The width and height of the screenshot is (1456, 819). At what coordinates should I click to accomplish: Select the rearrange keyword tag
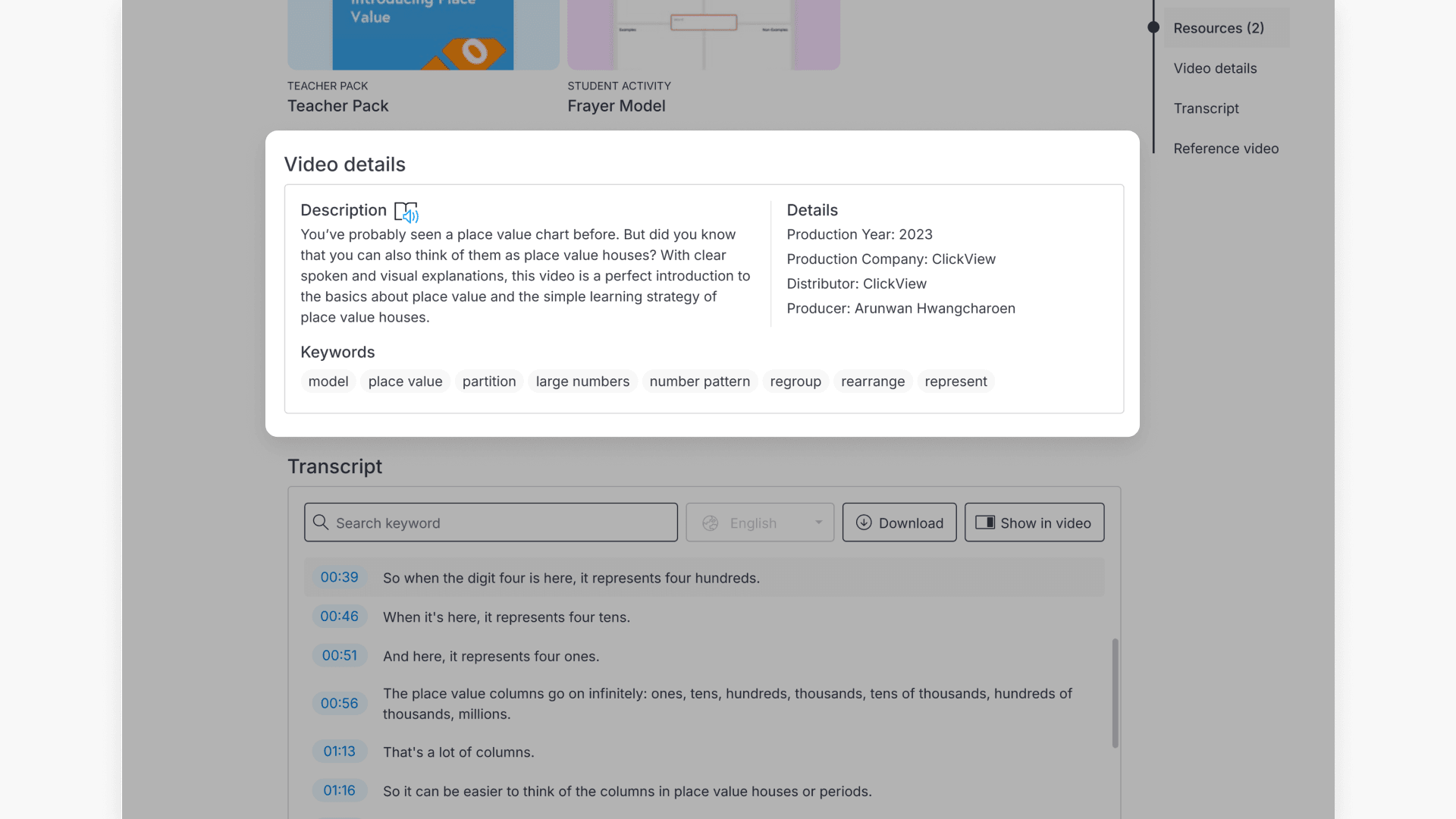tap(873, 381)
